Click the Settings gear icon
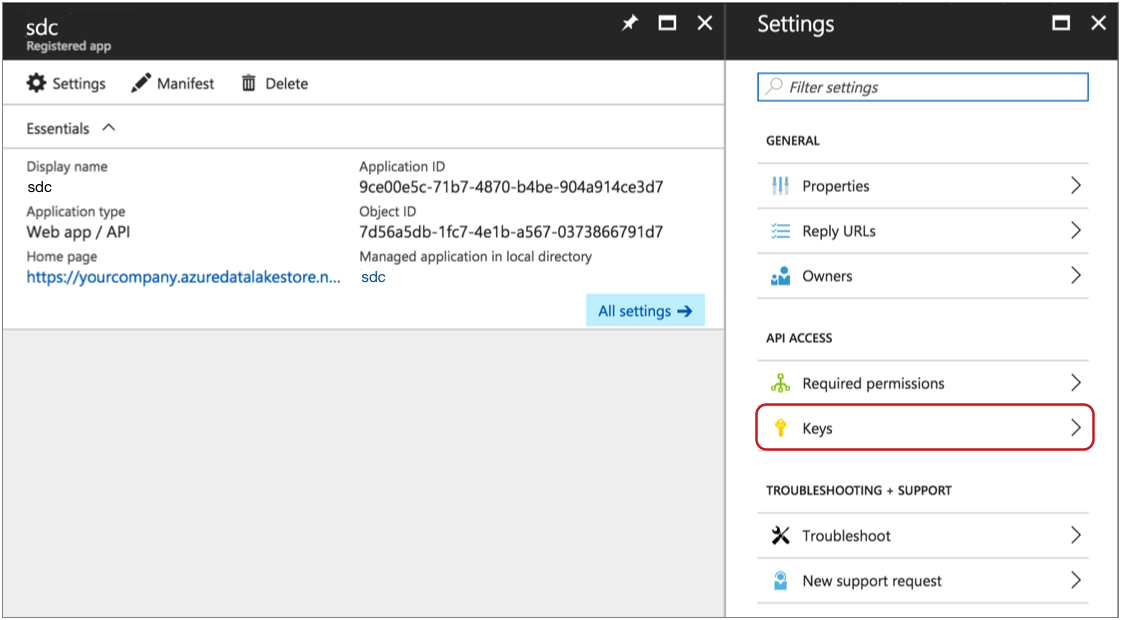Image resolution: width=1121 pixels, height=620 pixels. [x=36, y=83]
